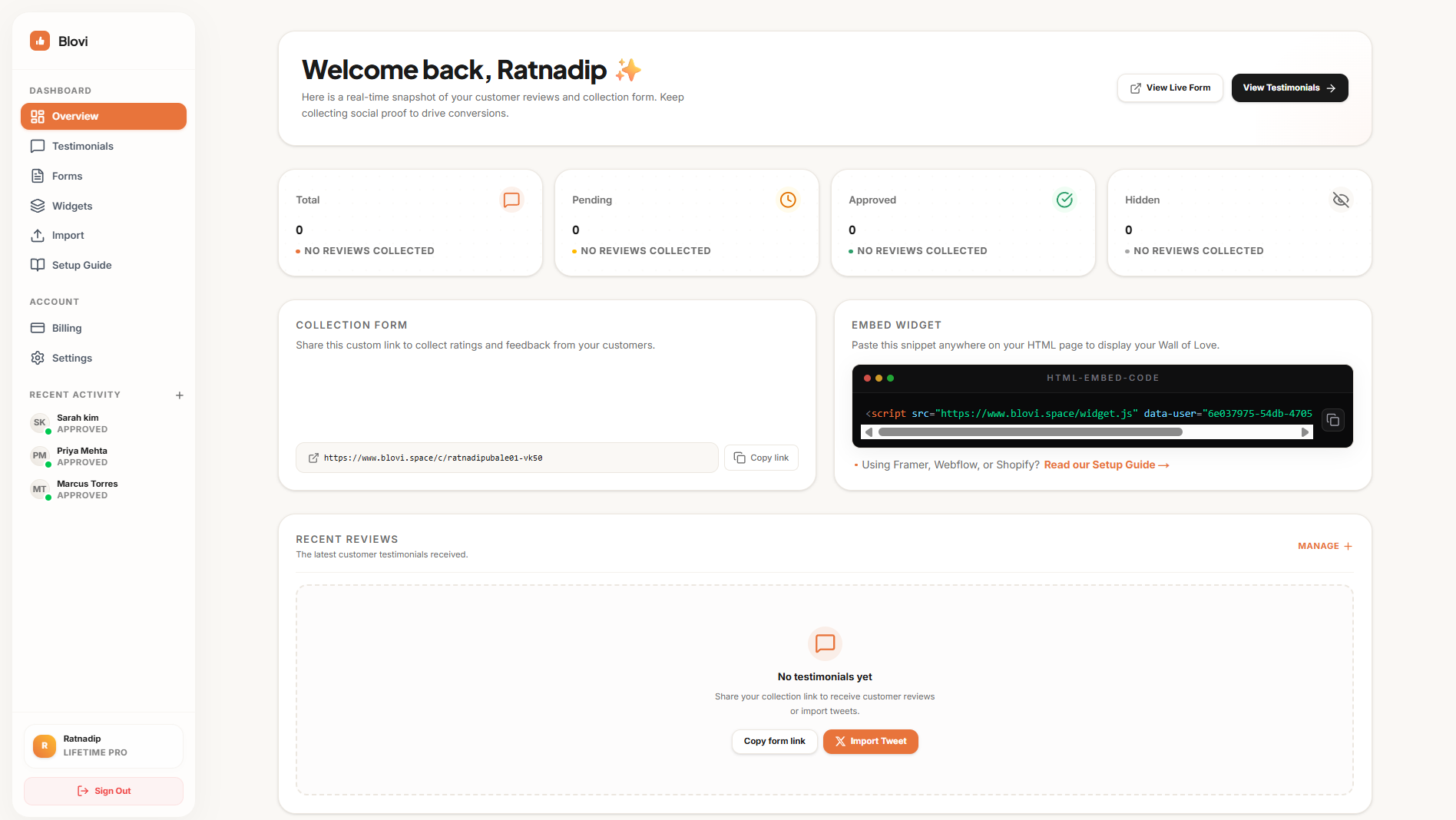Click the 'No testimonials yet' text

(x=825, y=676)
